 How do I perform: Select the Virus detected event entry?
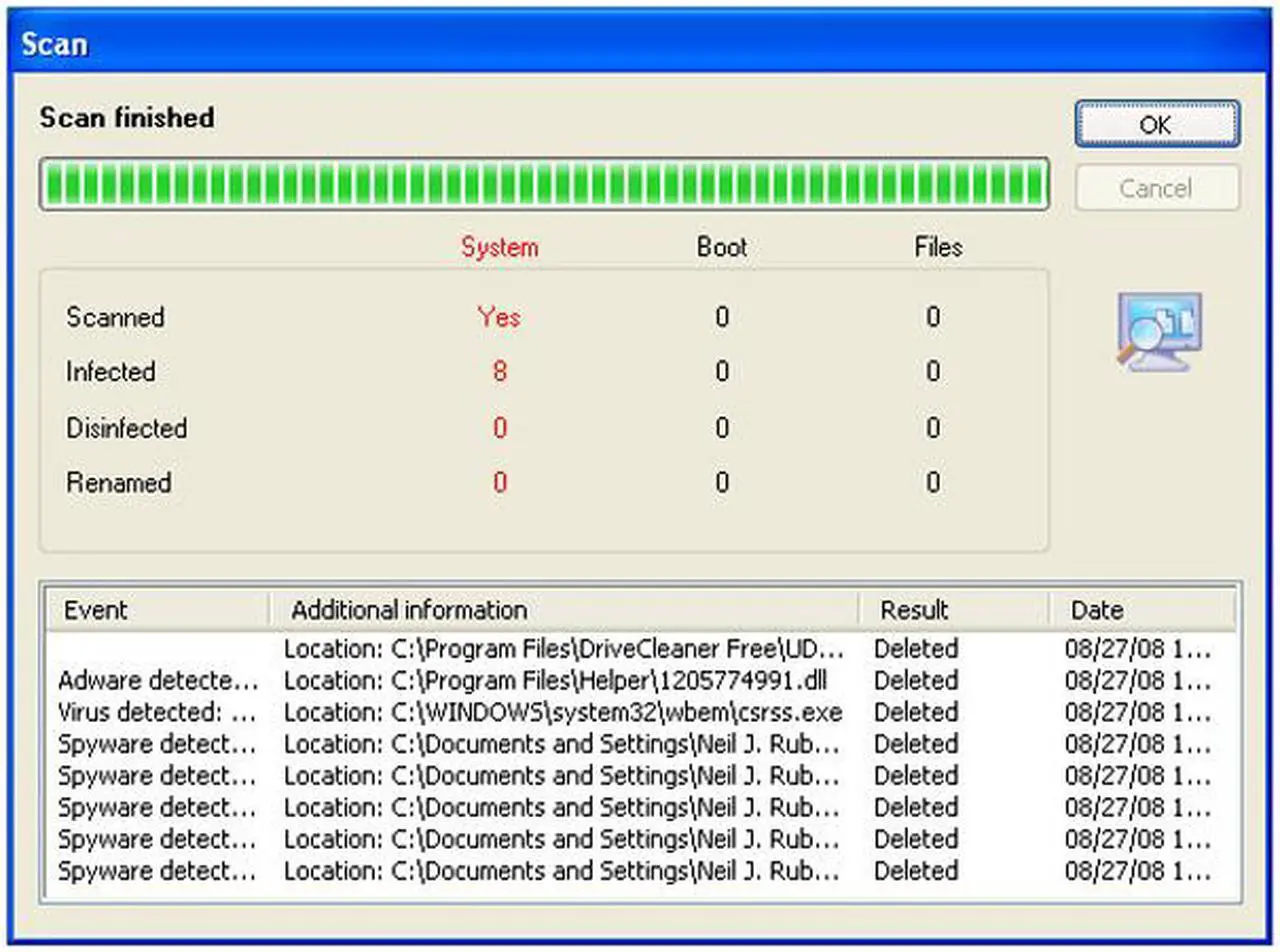click(x=157, y=713)
